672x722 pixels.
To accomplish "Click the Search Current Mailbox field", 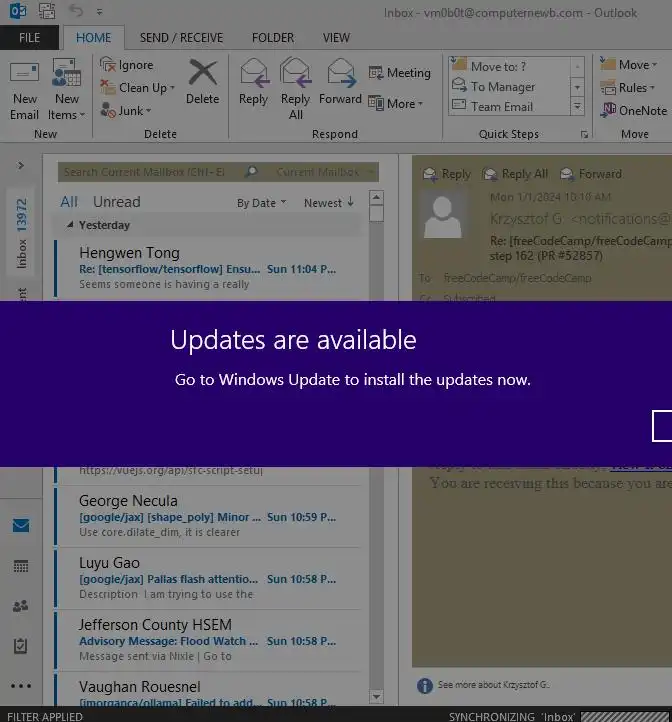I will [150, 172].
